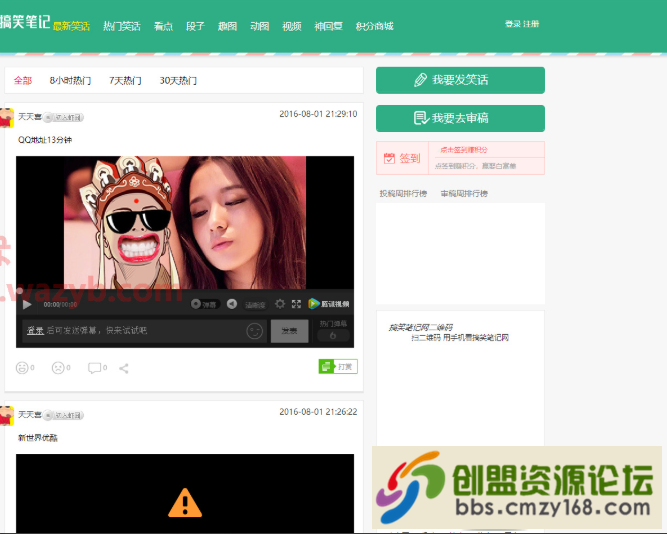This screenshot has width=667, height=534.
Task: Click the green 打赏 reward button
Action: click(x=338, y=366)
